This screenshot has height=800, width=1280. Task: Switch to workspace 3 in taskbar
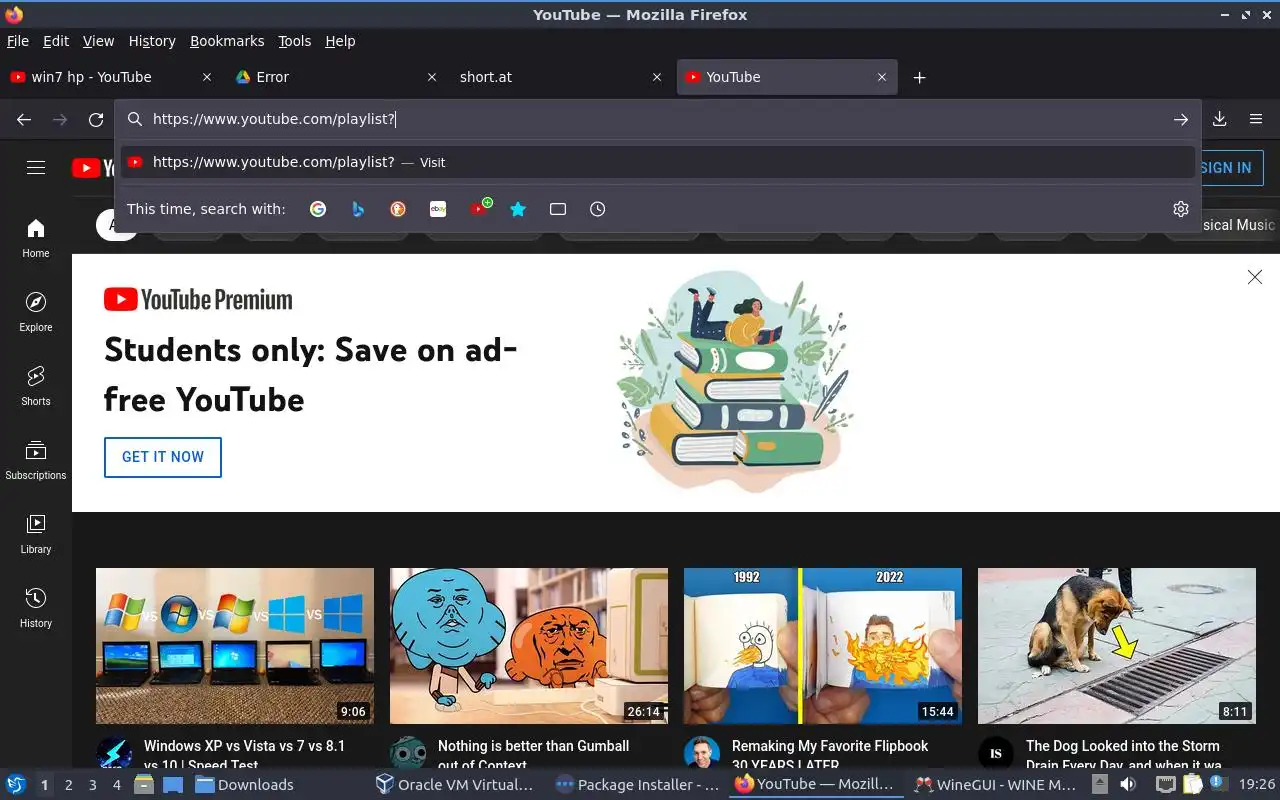pyautogui.click(x=92, y=785)
